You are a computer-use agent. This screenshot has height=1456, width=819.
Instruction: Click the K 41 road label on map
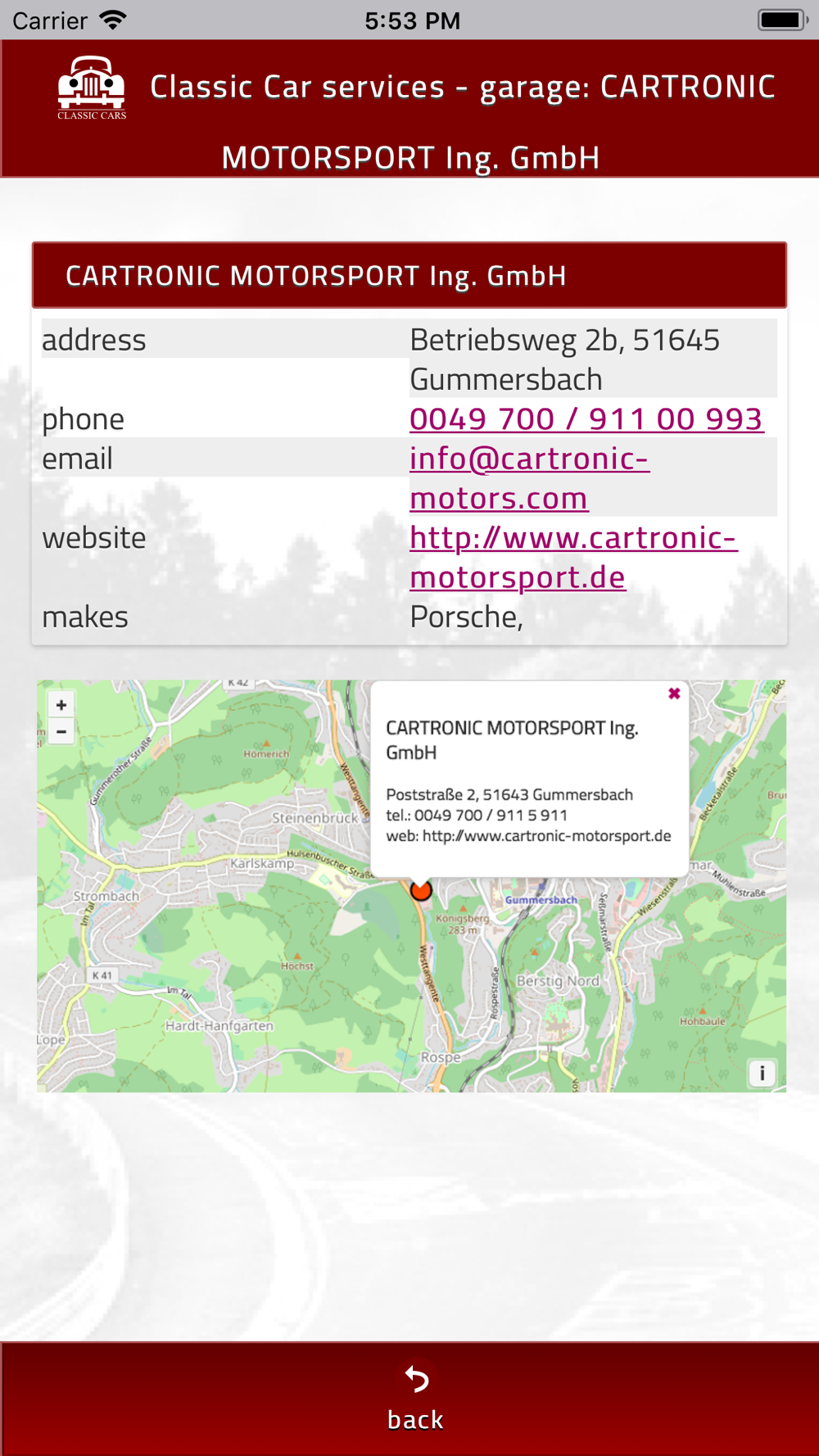[103, 974]
